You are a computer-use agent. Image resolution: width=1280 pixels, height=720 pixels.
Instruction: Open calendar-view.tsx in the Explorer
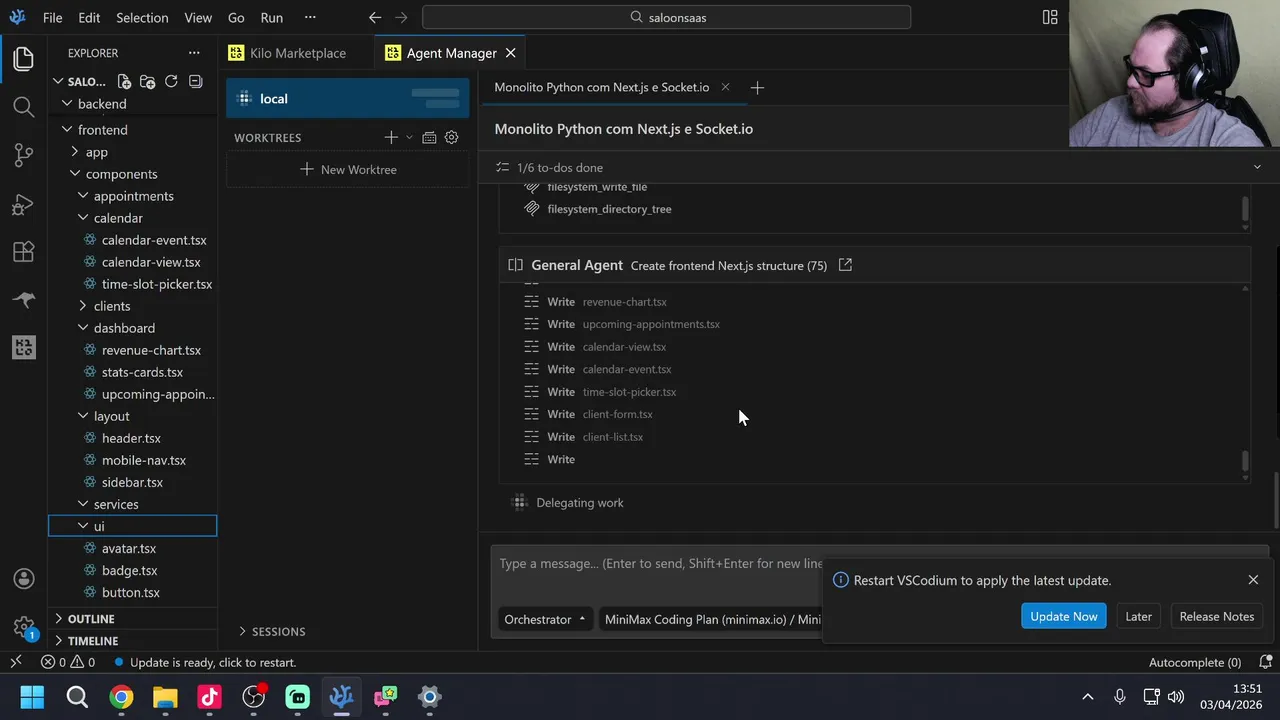click(151, 262)
